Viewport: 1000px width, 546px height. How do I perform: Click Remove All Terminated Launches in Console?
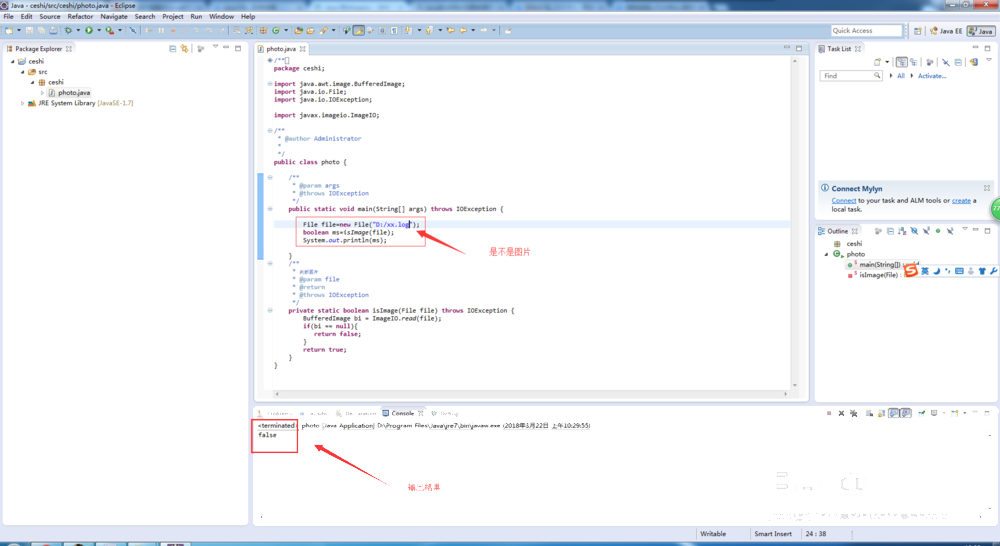pos(853,413)
